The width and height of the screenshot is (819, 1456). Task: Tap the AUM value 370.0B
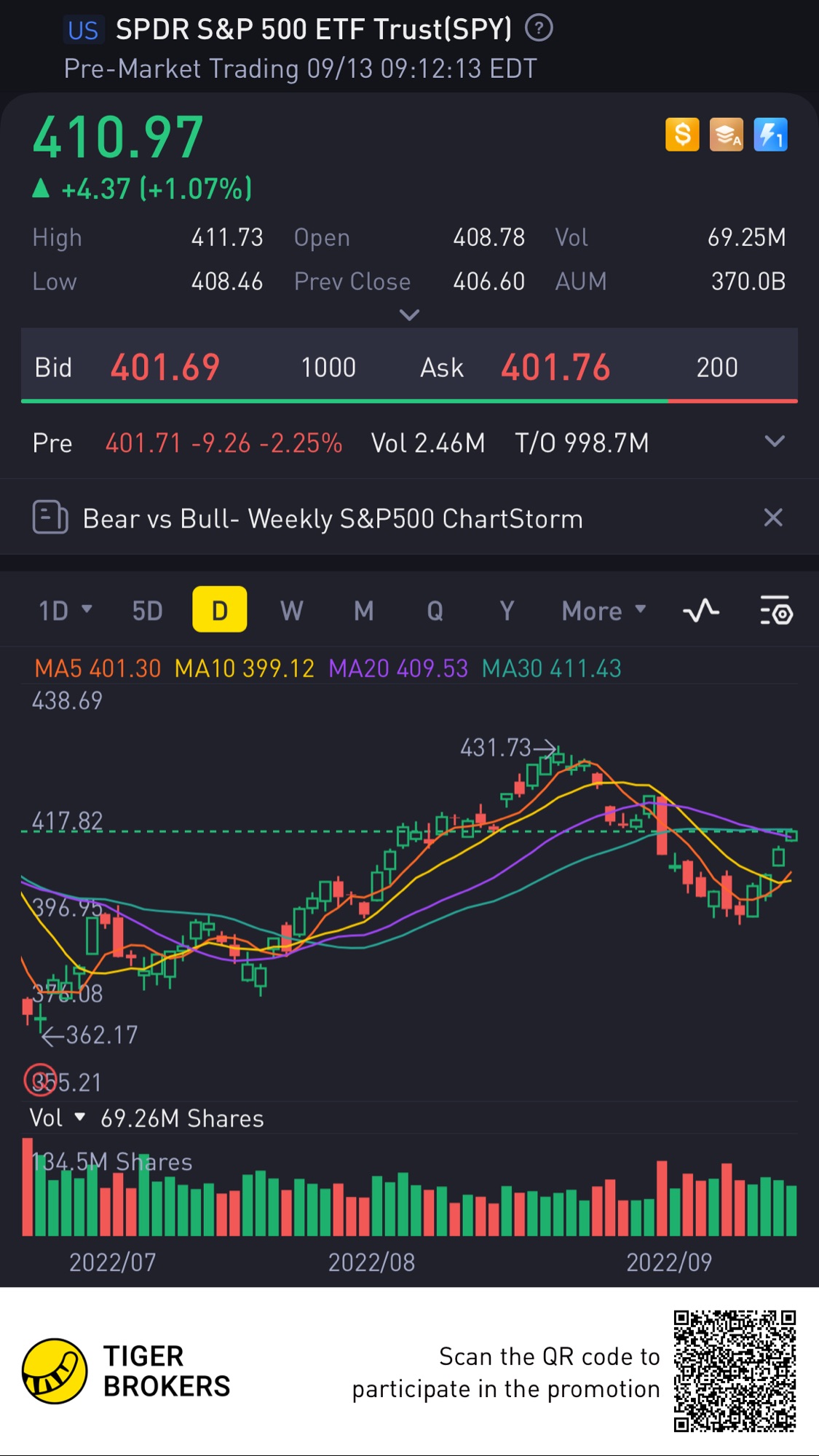pos(748,281)
